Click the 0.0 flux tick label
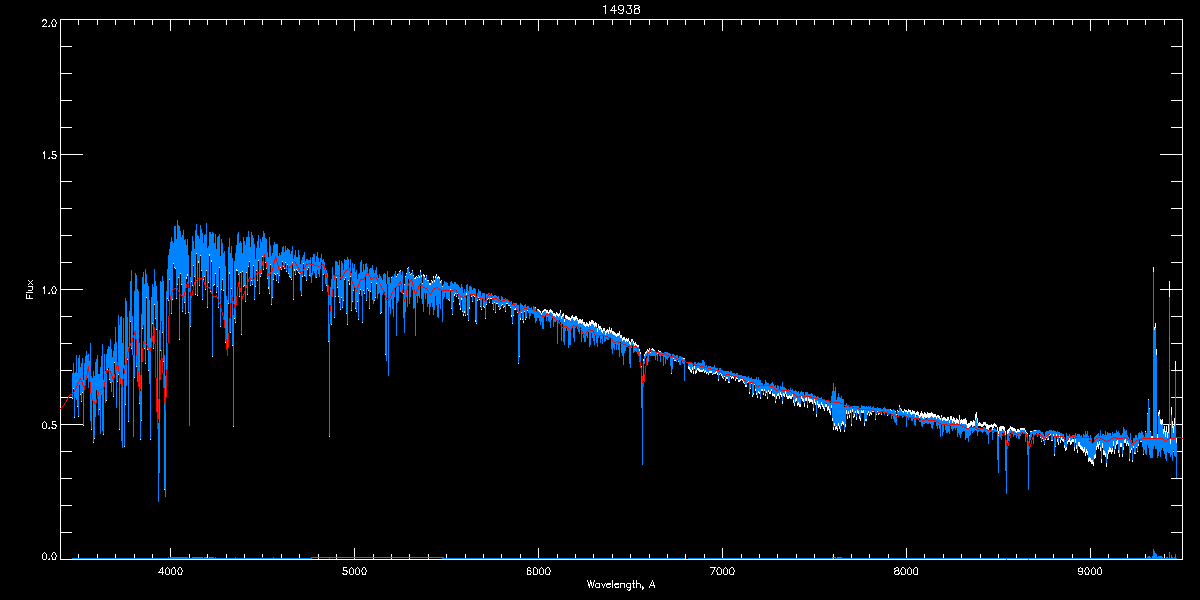This screenshot has height=600, width=1200. coord(48,554)
